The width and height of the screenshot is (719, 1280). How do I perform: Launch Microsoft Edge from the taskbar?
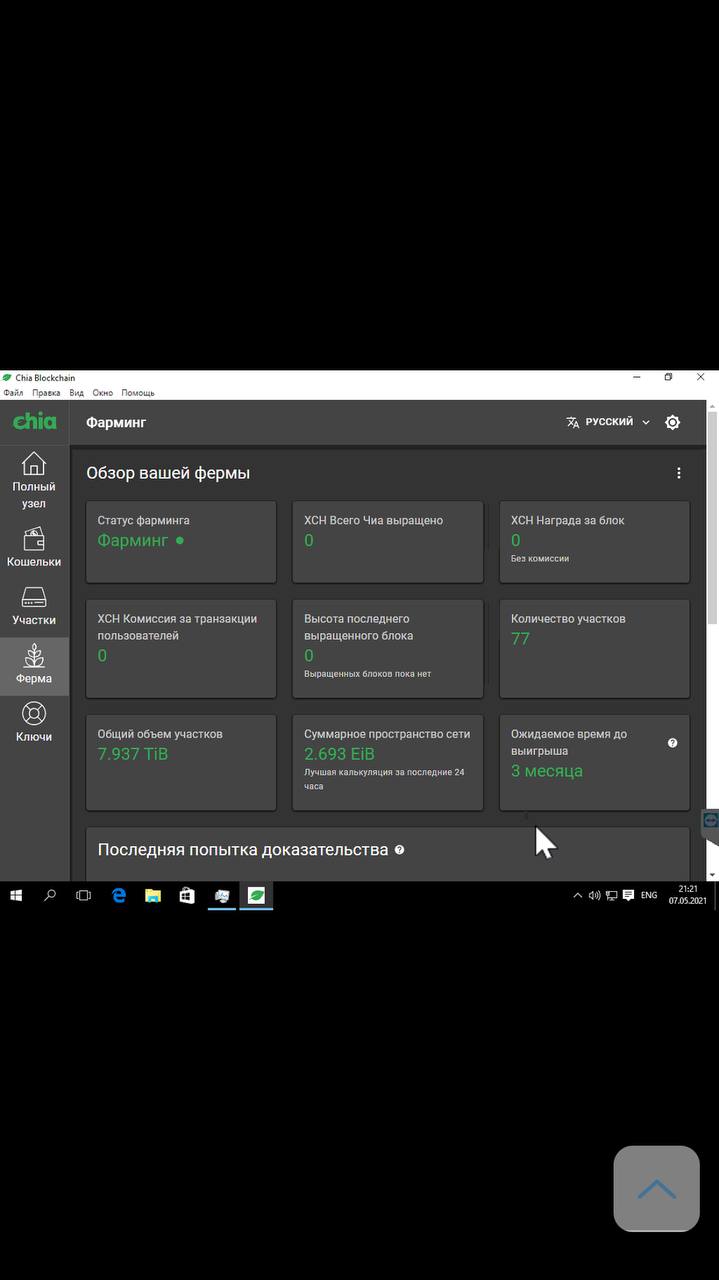[x=118, y=896]
